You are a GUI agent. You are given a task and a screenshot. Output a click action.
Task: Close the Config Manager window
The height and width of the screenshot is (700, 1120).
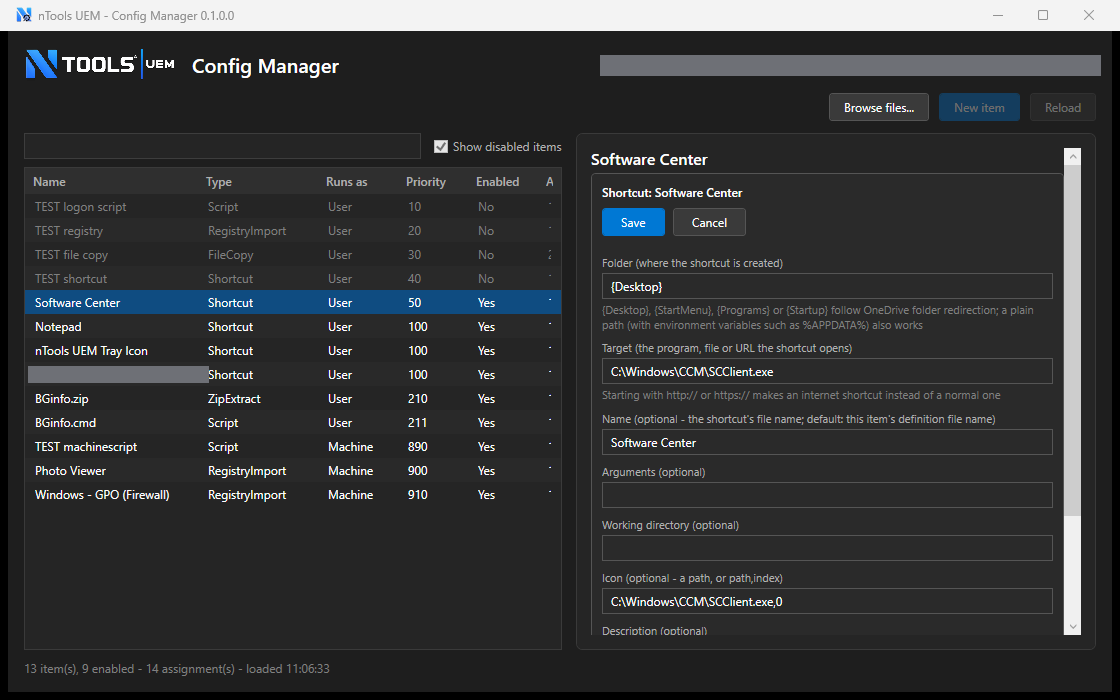click(x=1089, y=15)
